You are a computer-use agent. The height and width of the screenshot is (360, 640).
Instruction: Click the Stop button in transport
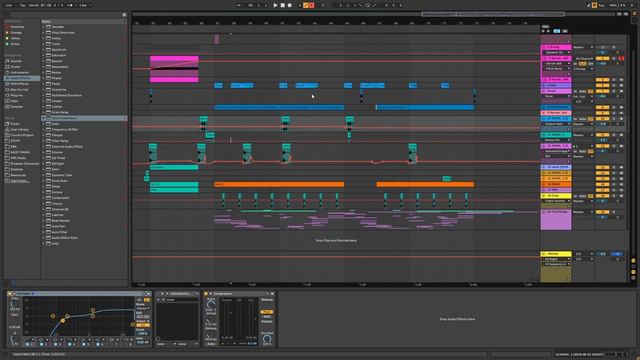282,5
